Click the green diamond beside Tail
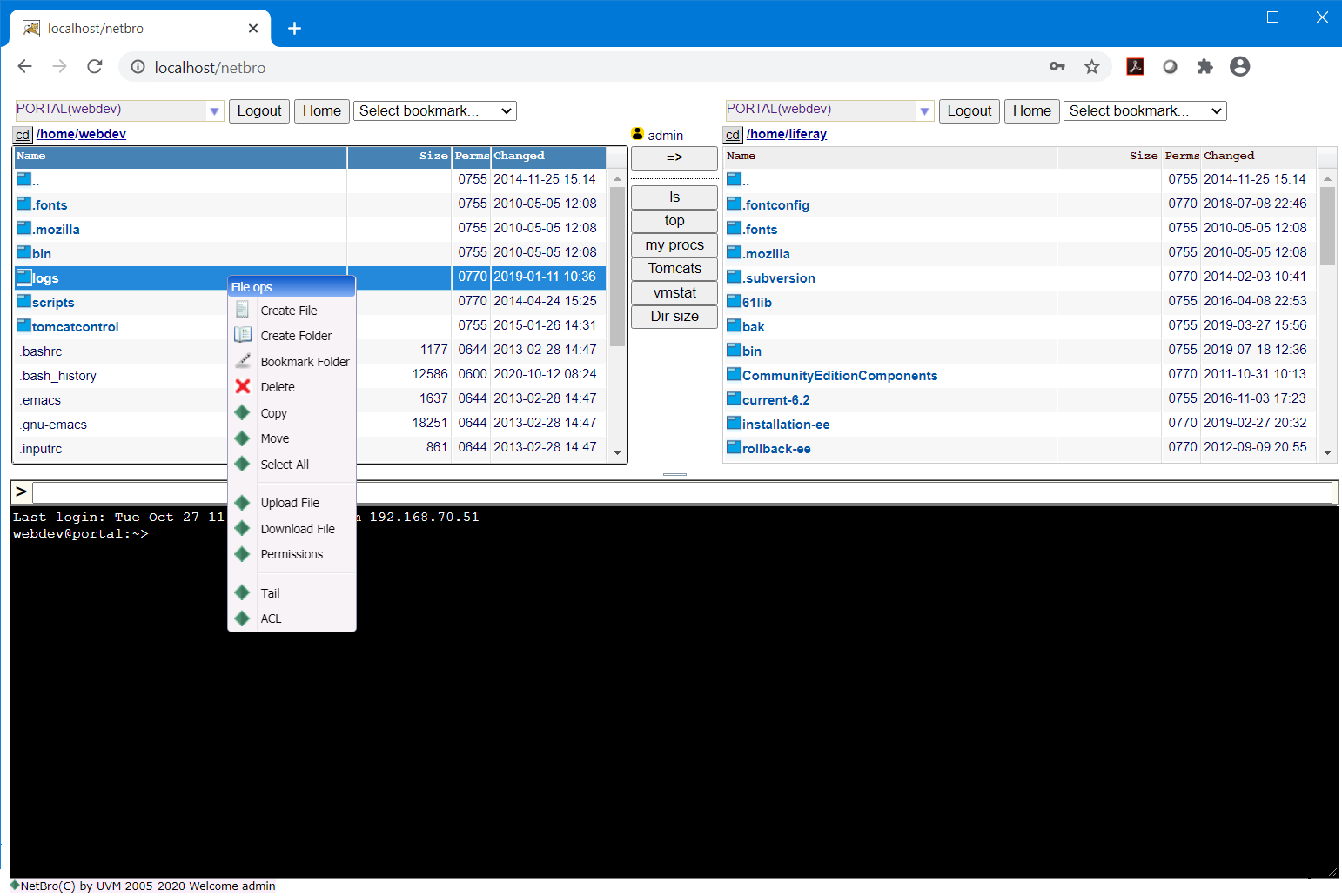The height and width of the screenshot is (896, 1342). (243, 592)
